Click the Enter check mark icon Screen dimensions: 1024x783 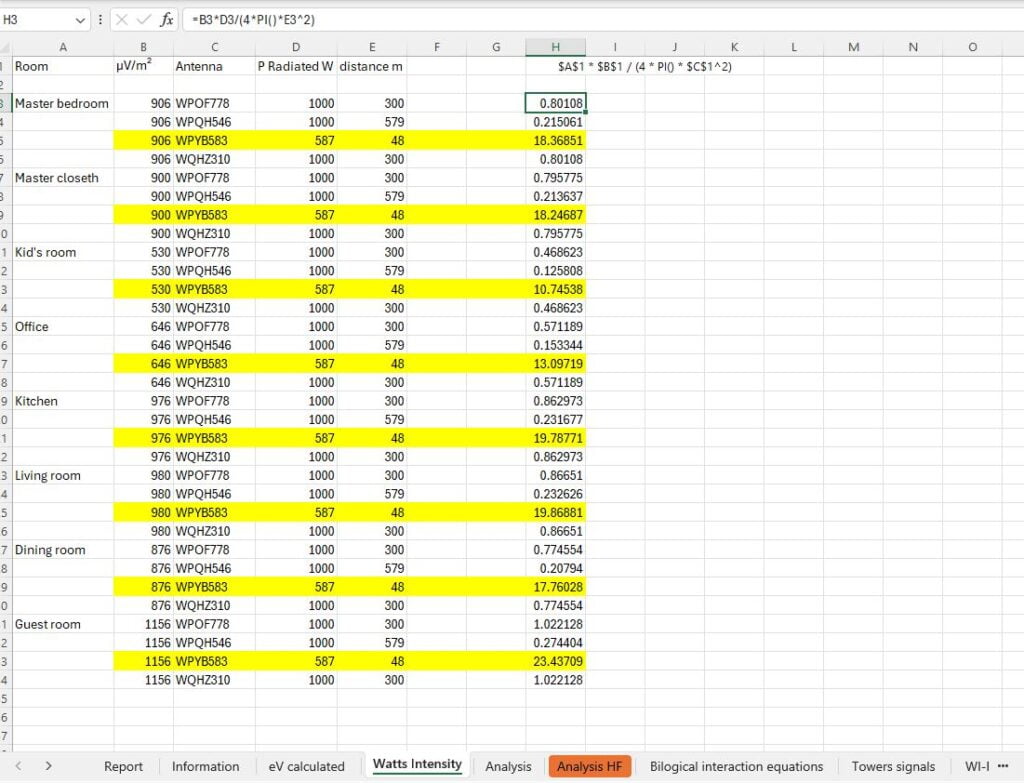[143, 17]
